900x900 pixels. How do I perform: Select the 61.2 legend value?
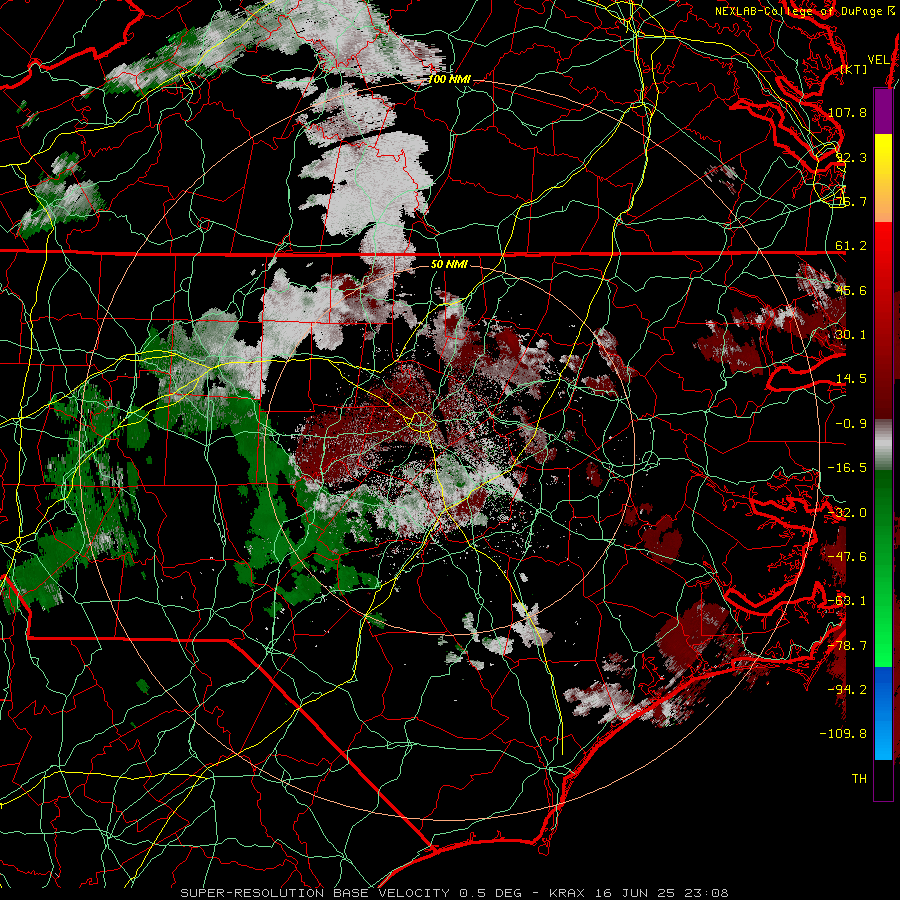point(851,246)
